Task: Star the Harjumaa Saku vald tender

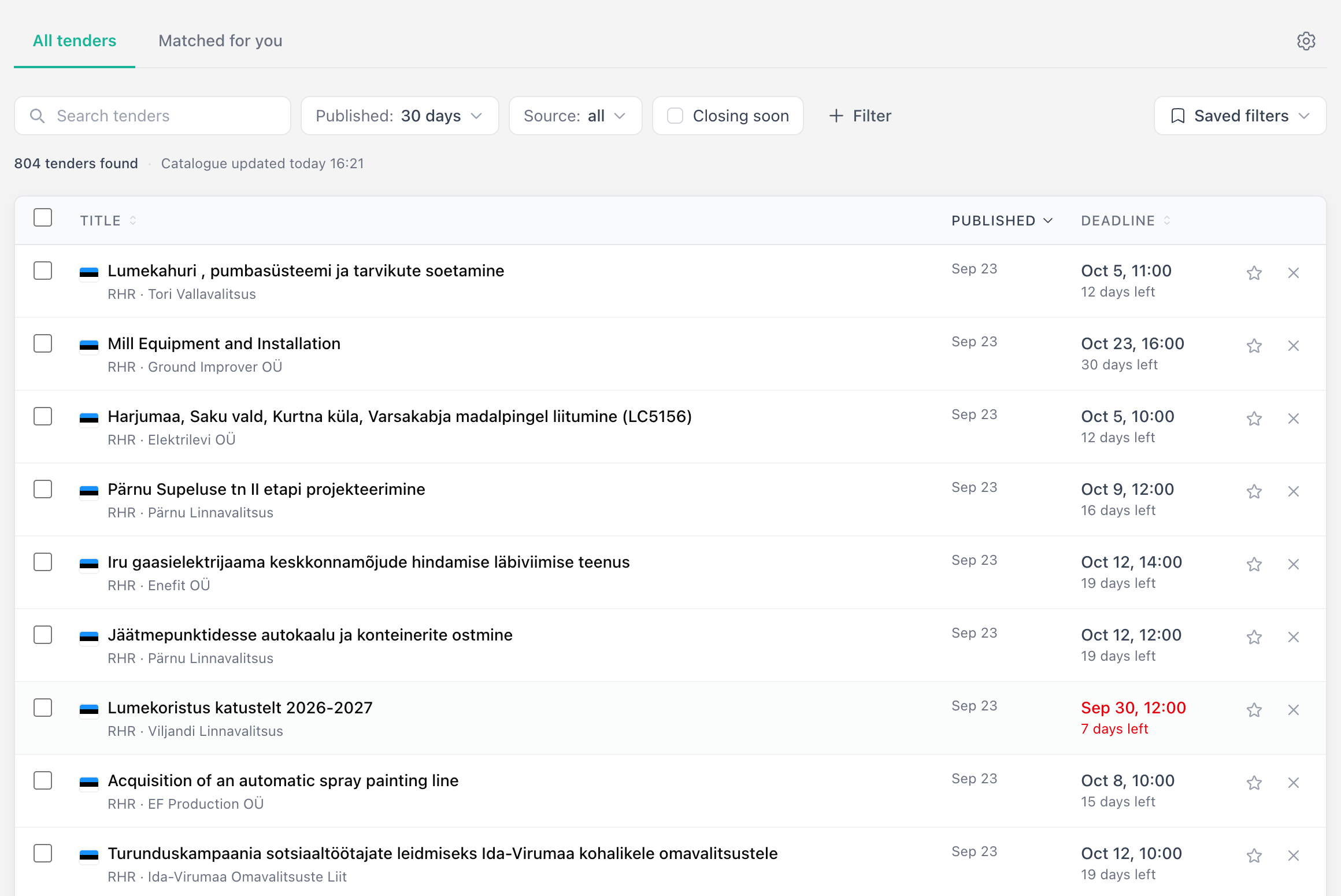Action: pos(1254,419)
